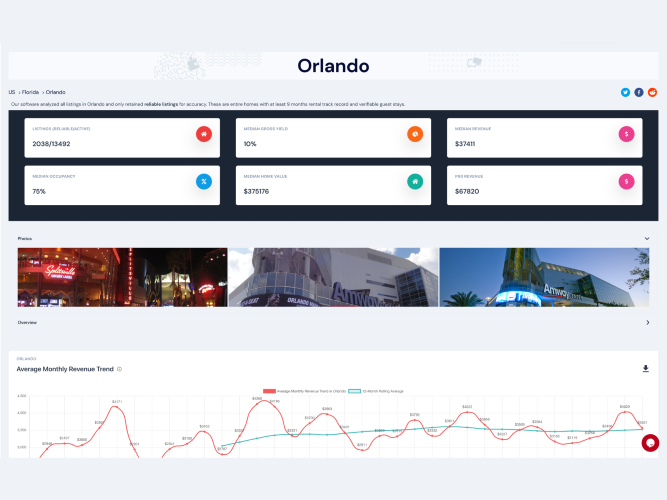
Task: Click the blue percent icon on Median Occupancy card
Action: point(204,182)
